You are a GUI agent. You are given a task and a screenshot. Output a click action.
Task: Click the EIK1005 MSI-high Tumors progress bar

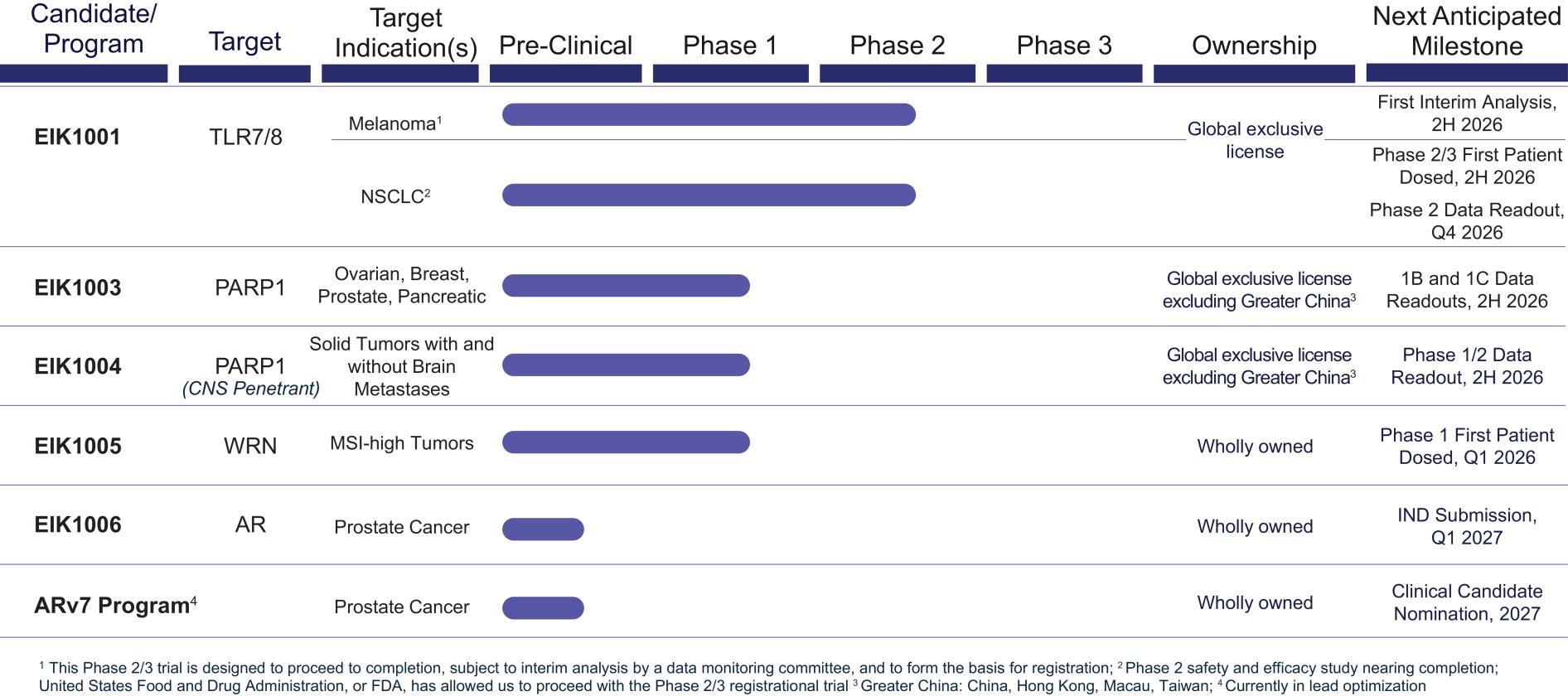(x=626, y=442)
